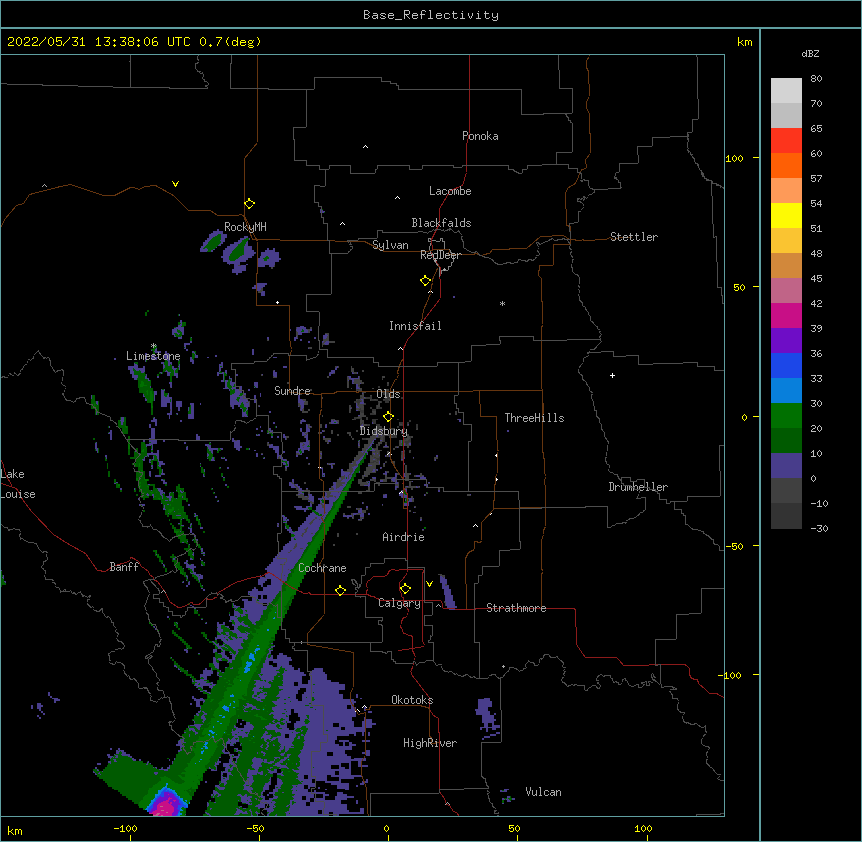
Task: Click the white asterisk above Limestone
Action: coord(154,346)
